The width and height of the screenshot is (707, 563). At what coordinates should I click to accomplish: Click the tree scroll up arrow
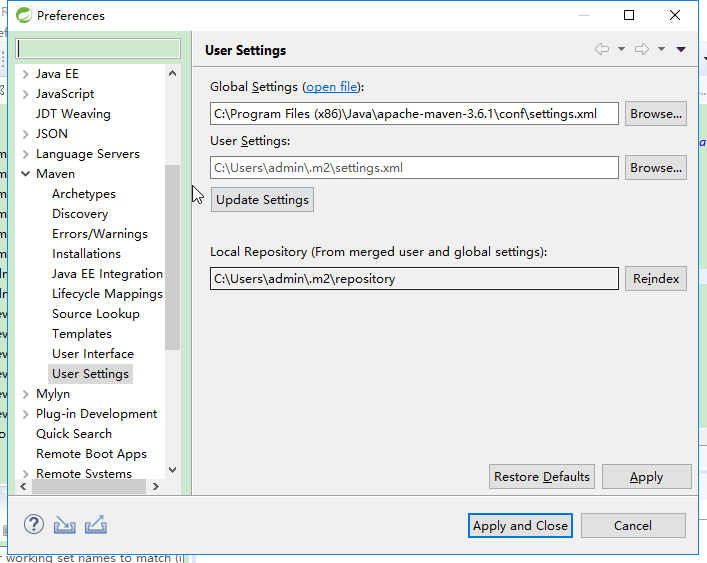(x=172, y=73)
